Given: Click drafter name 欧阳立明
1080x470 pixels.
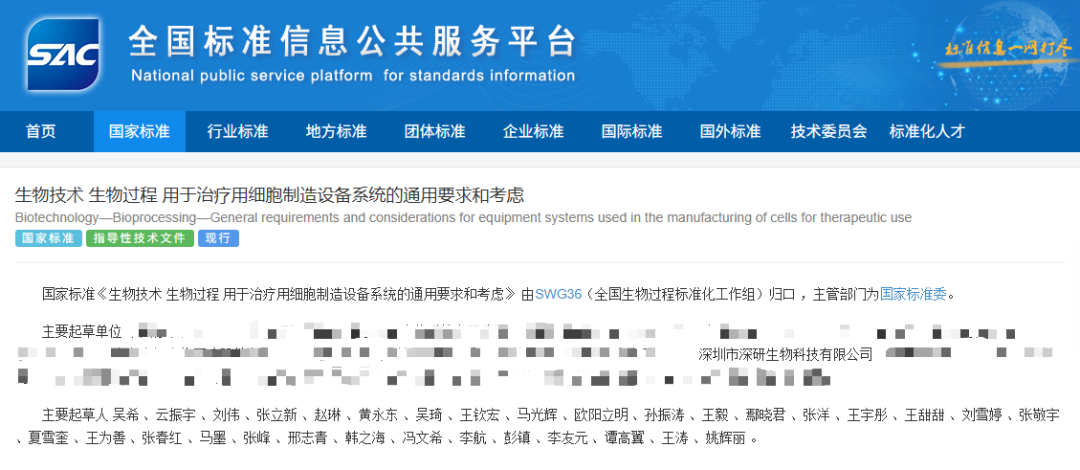Looking at the screenshot, I should (601, 415).
